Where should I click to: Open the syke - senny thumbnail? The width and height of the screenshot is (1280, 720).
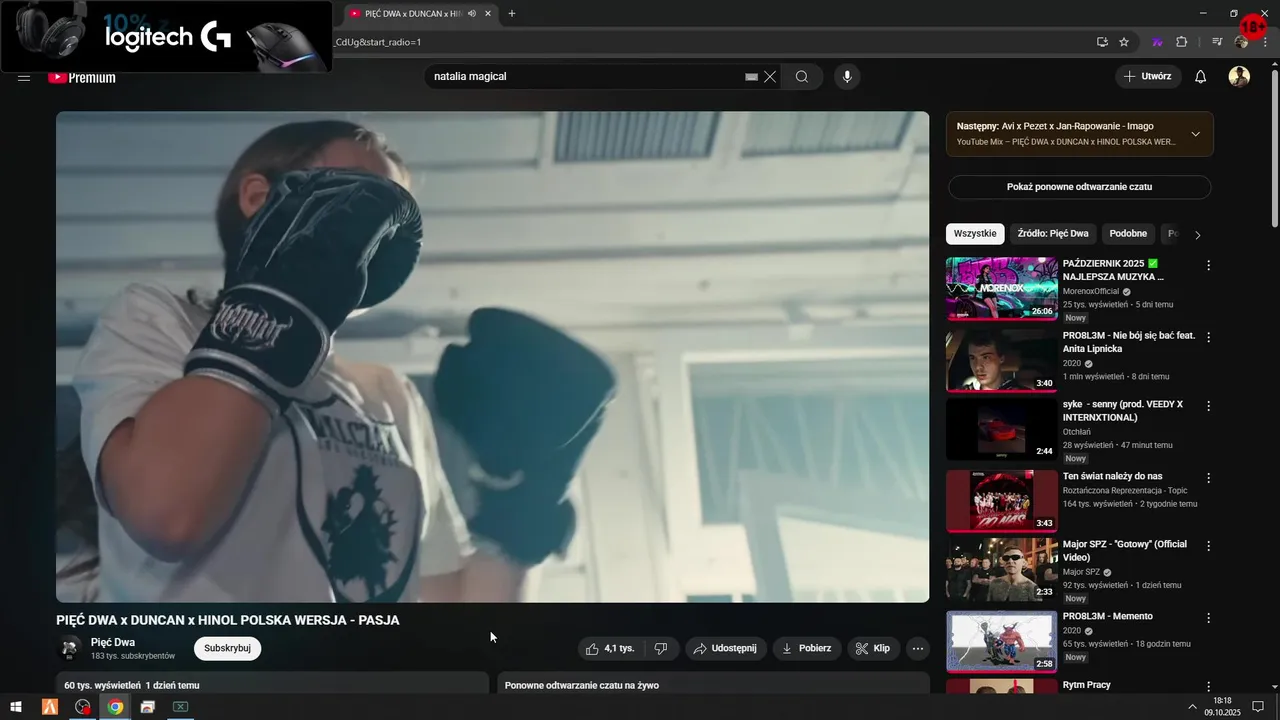click(x=1001, y=430)
